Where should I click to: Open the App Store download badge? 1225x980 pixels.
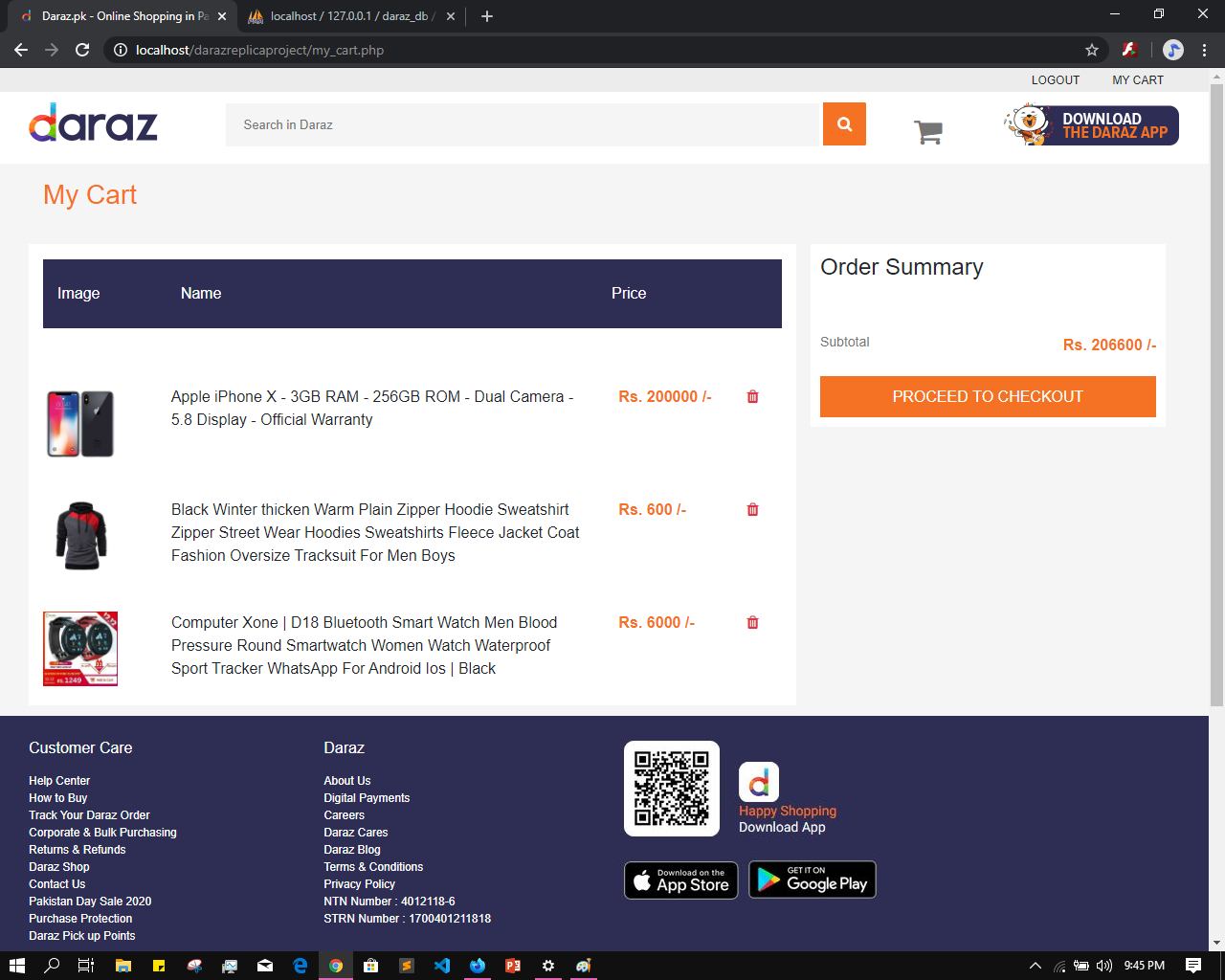pyautogui.click(x=681, y=880)
